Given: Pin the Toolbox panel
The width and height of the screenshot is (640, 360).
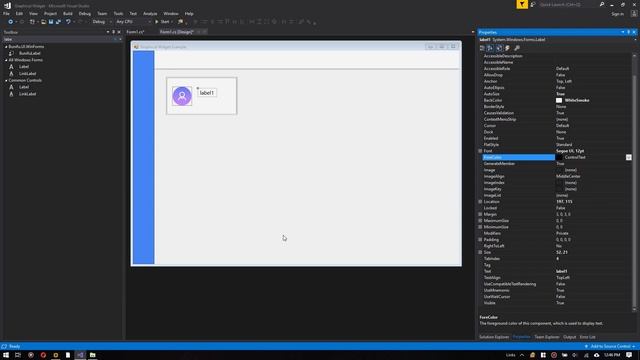Looking at the screenshot, I should point(113,32).
